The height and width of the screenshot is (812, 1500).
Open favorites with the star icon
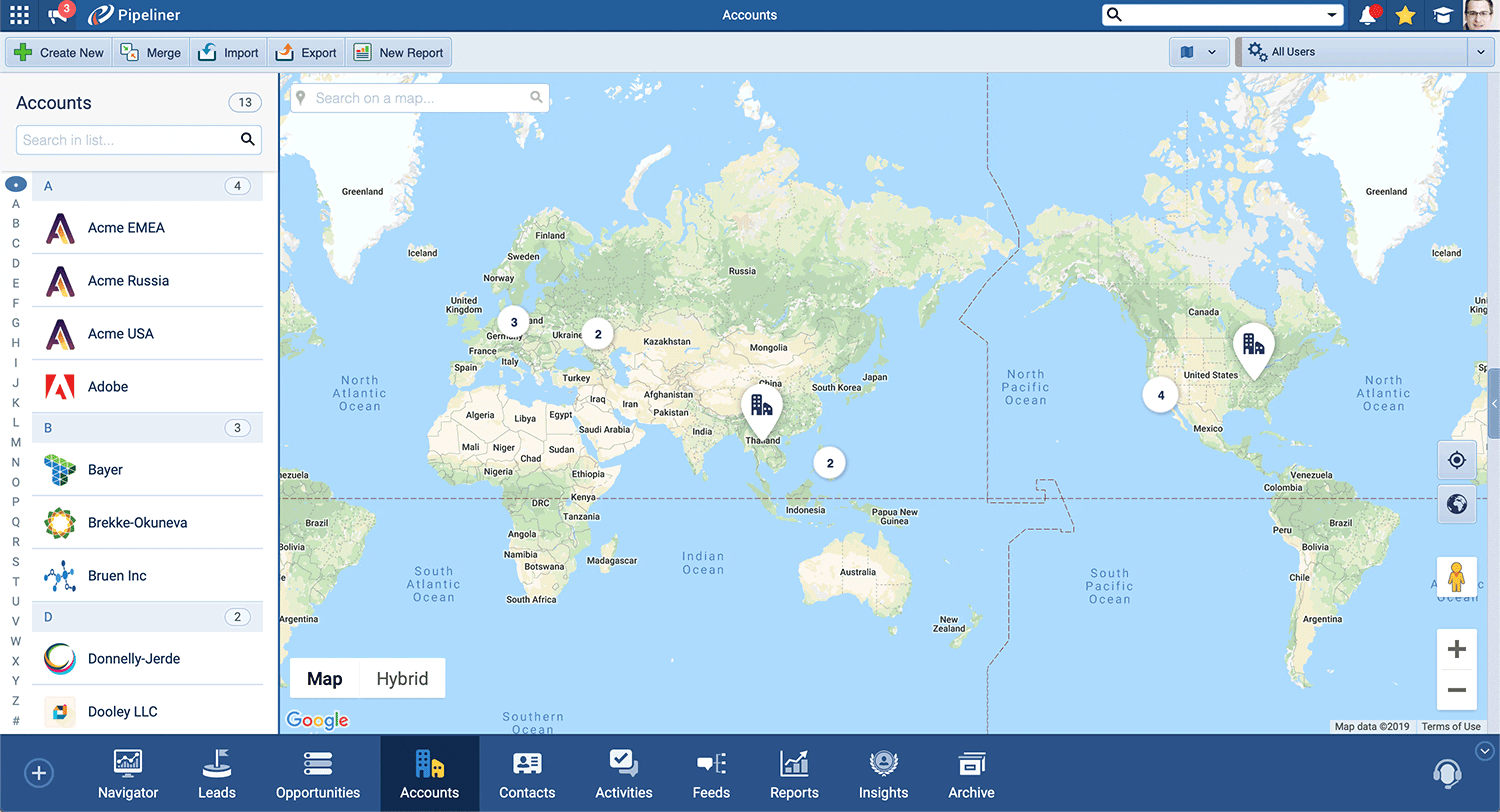click(x=1405, y=14)
